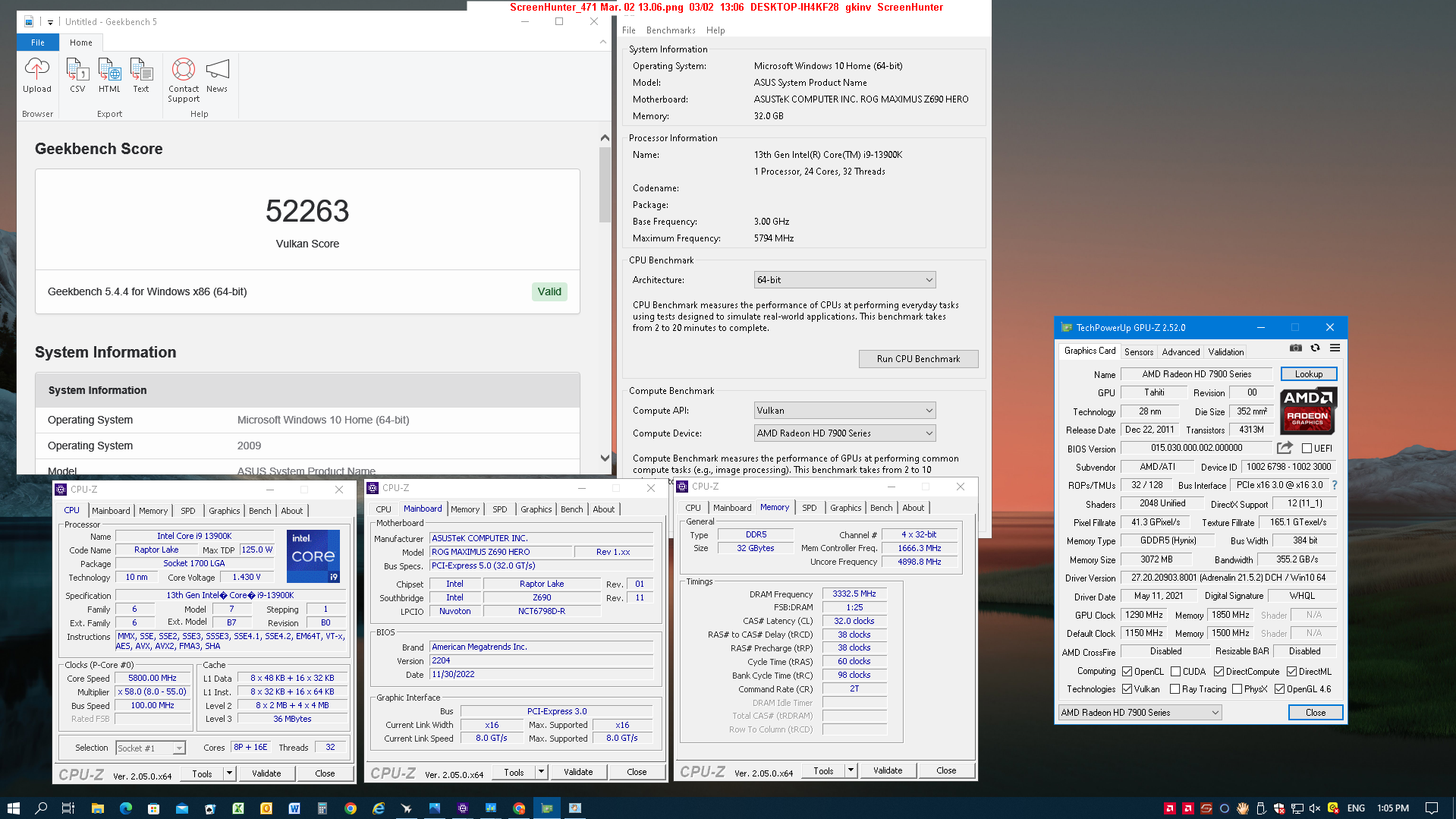
Task: Click Lookup button in GPU-Z
Action: (x=1308, y=374)
